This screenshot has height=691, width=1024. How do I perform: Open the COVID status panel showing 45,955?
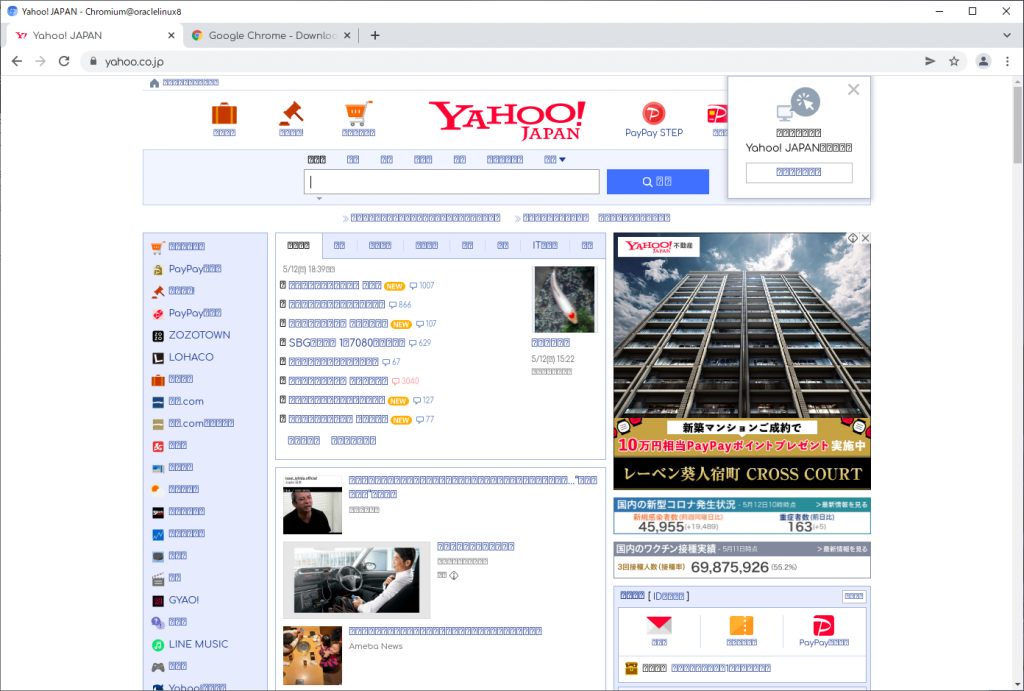742,516
